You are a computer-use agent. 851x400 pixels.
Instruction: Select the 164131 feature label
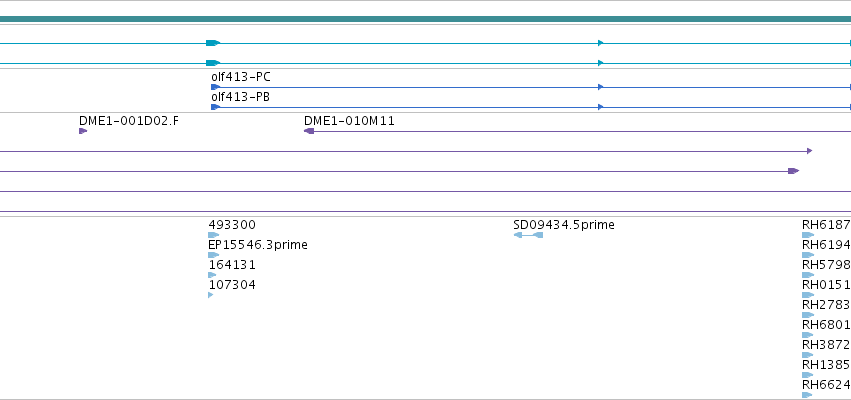pyautogui.click(x=232, y=265)
